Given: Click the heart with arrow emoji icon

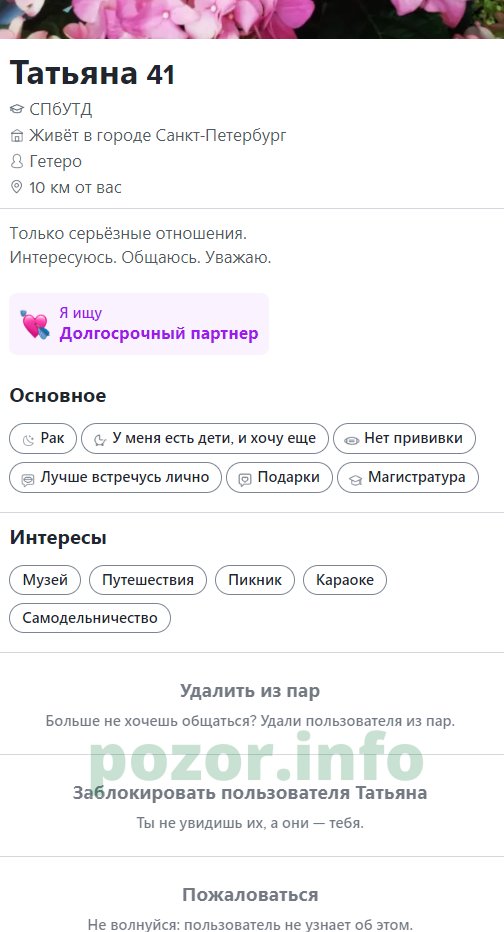Looking at the screenshot, I should tap(34, 325).
